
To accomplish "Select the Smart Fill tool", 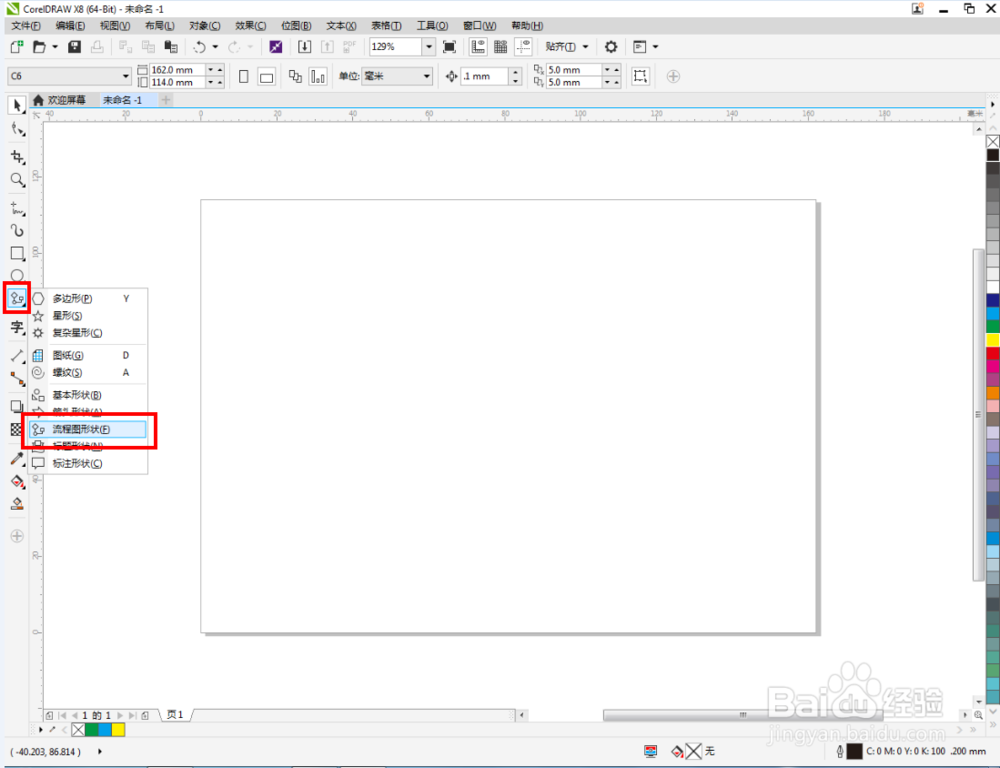I will point(18,504).
